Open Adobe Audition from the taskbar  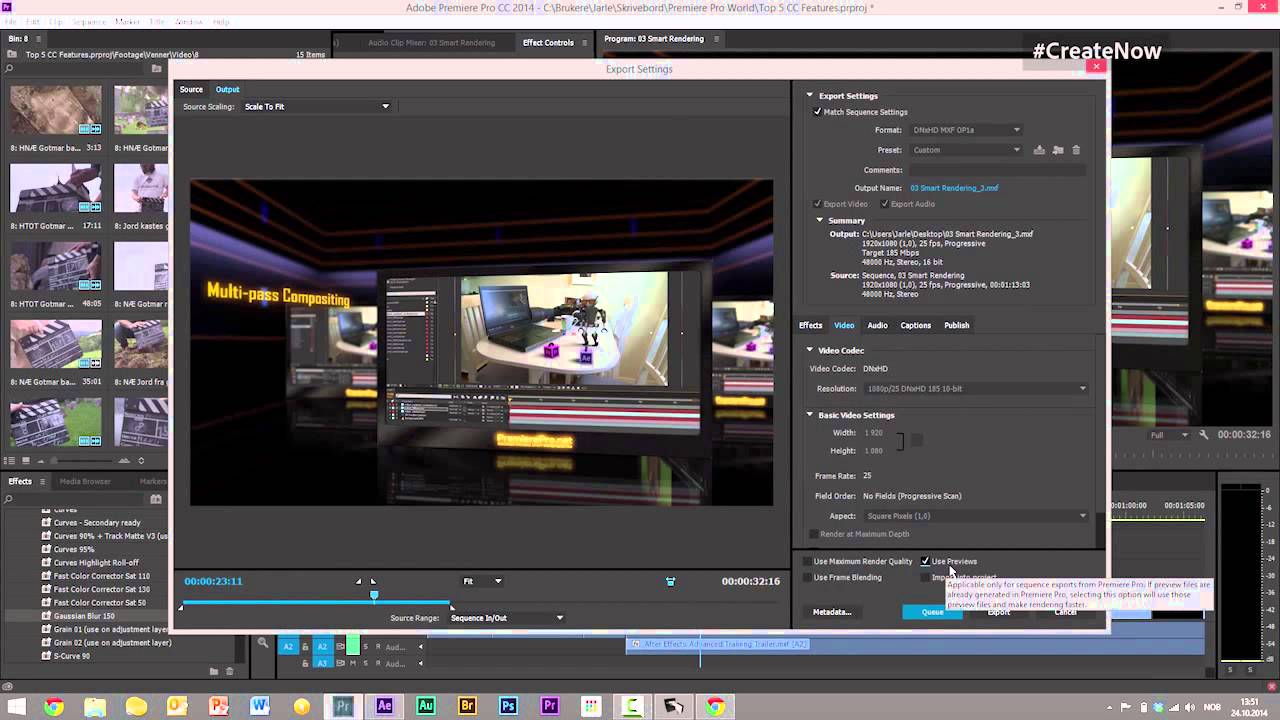coord(426,706)
